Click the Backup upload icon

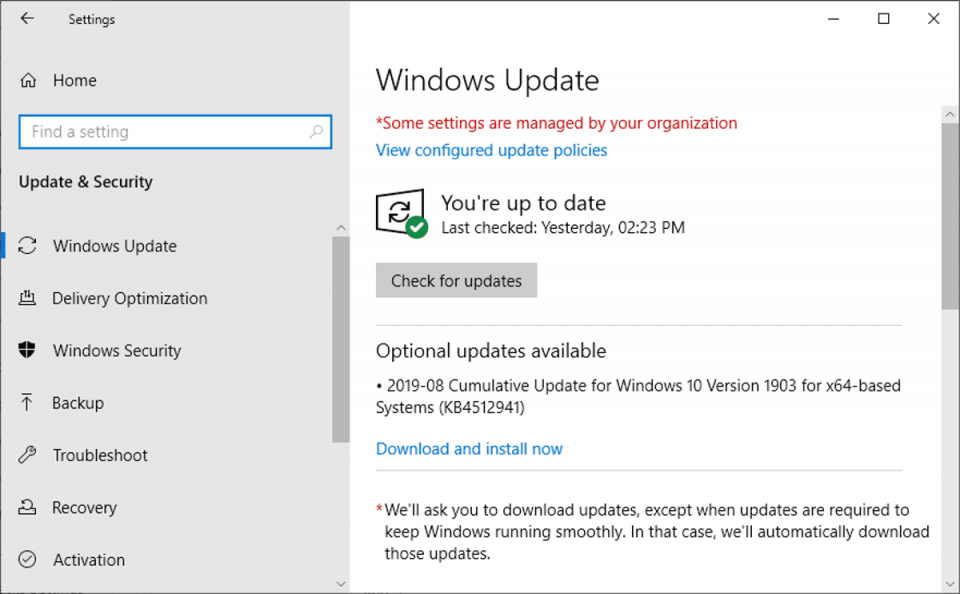pyautogui.click(x=27, y=402)
